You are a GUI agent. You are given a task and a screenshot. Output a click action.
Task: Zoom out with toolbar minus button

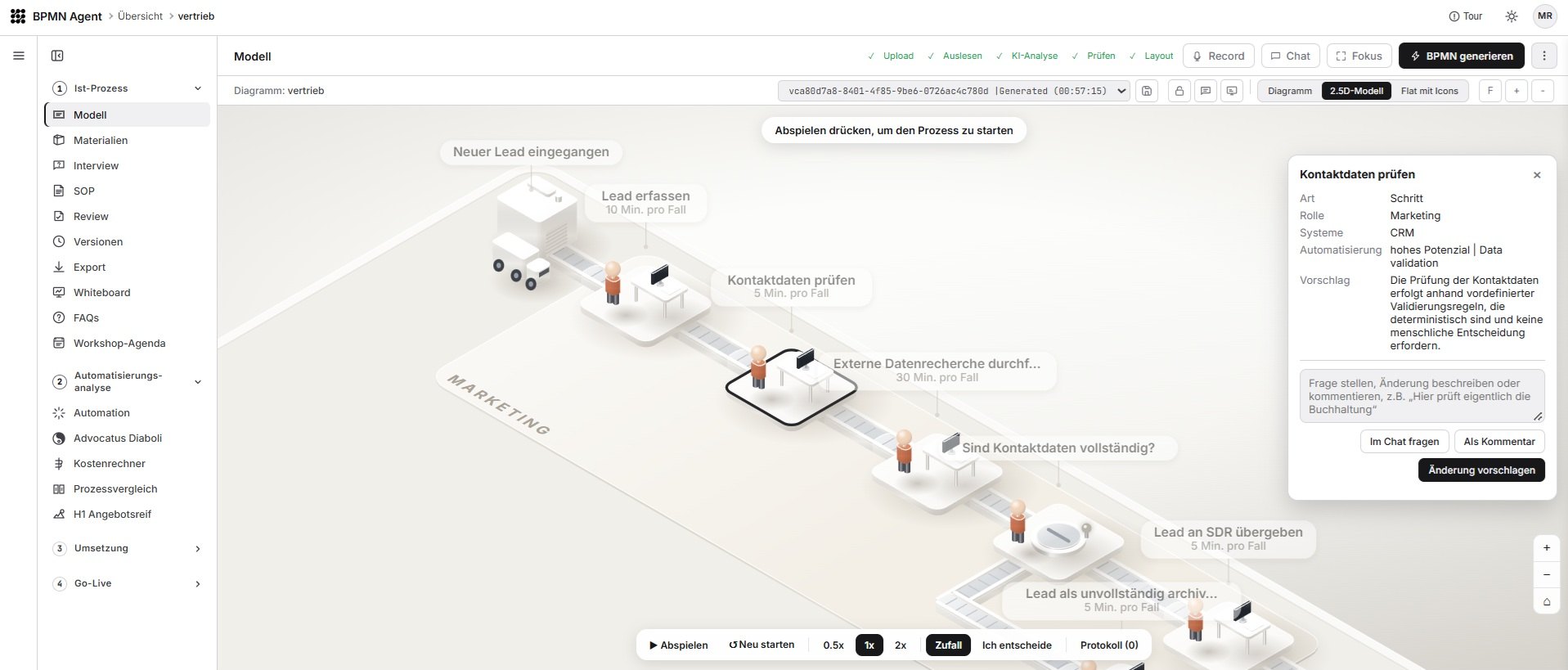(x=1543, y=91)
